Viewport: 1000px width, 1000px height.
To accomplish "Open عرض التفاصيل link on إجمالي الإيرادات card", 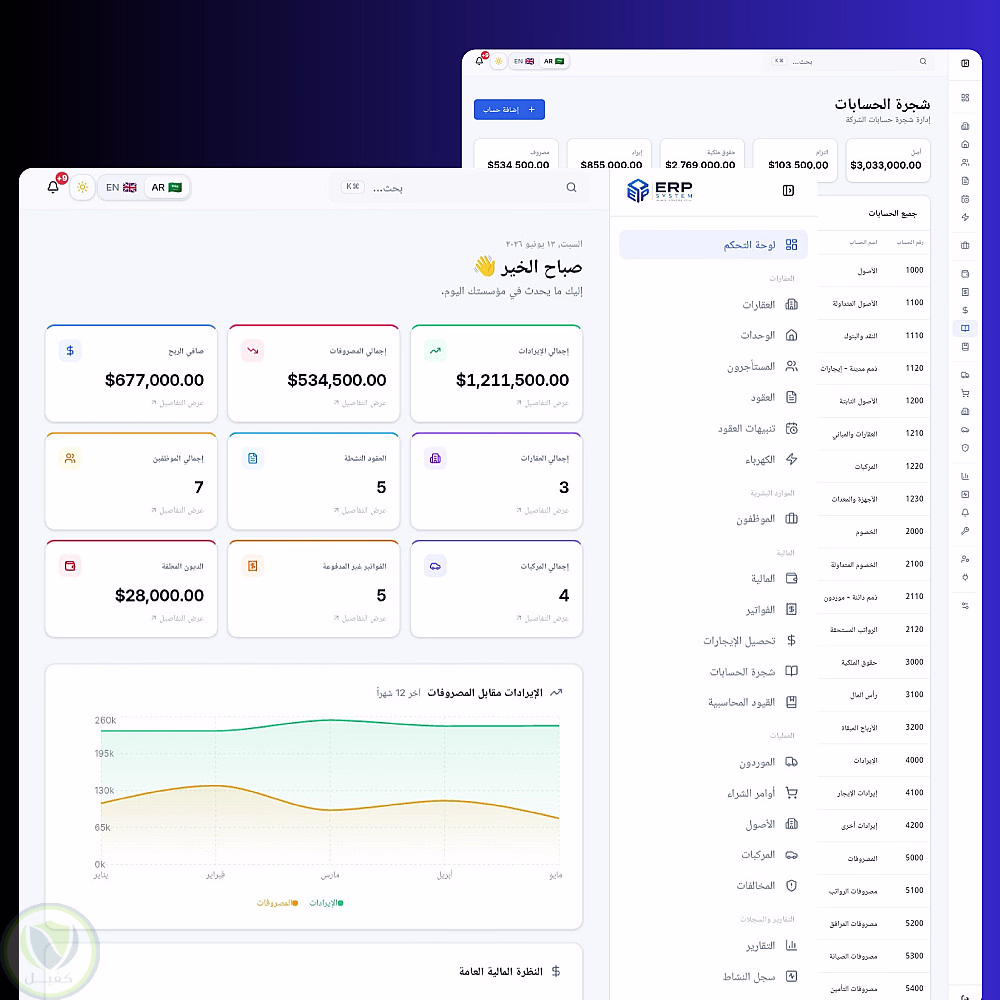I will tap(542, 403).
